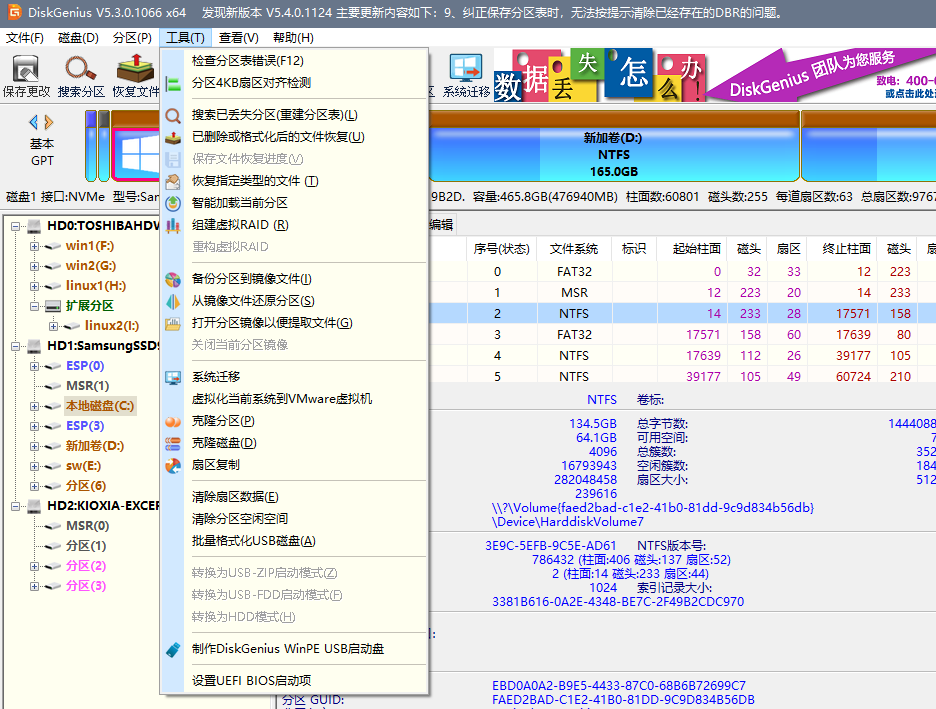Select partition table row 1 with MSR
The width and height of the screenshot is (936, 709).
coord(682,292)
